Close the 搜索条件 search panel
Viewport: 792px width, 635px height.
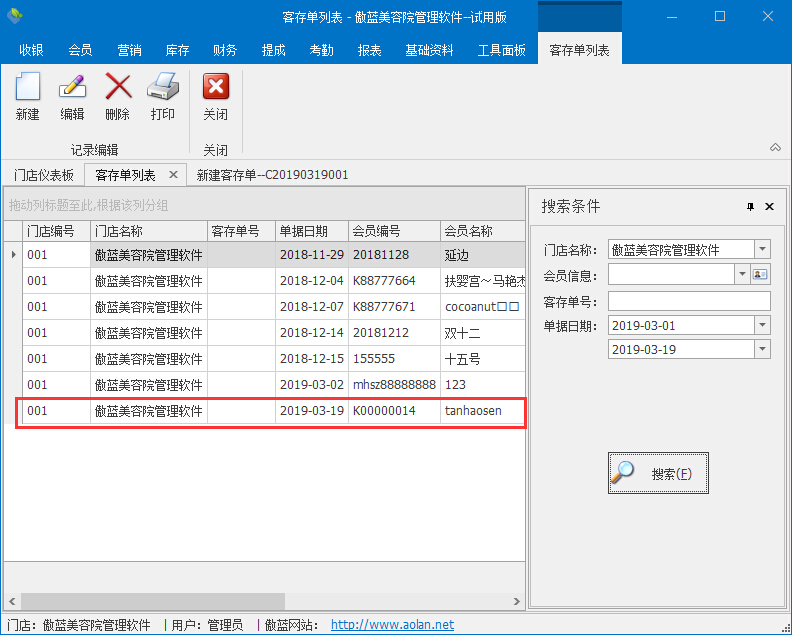pos(769,206)
